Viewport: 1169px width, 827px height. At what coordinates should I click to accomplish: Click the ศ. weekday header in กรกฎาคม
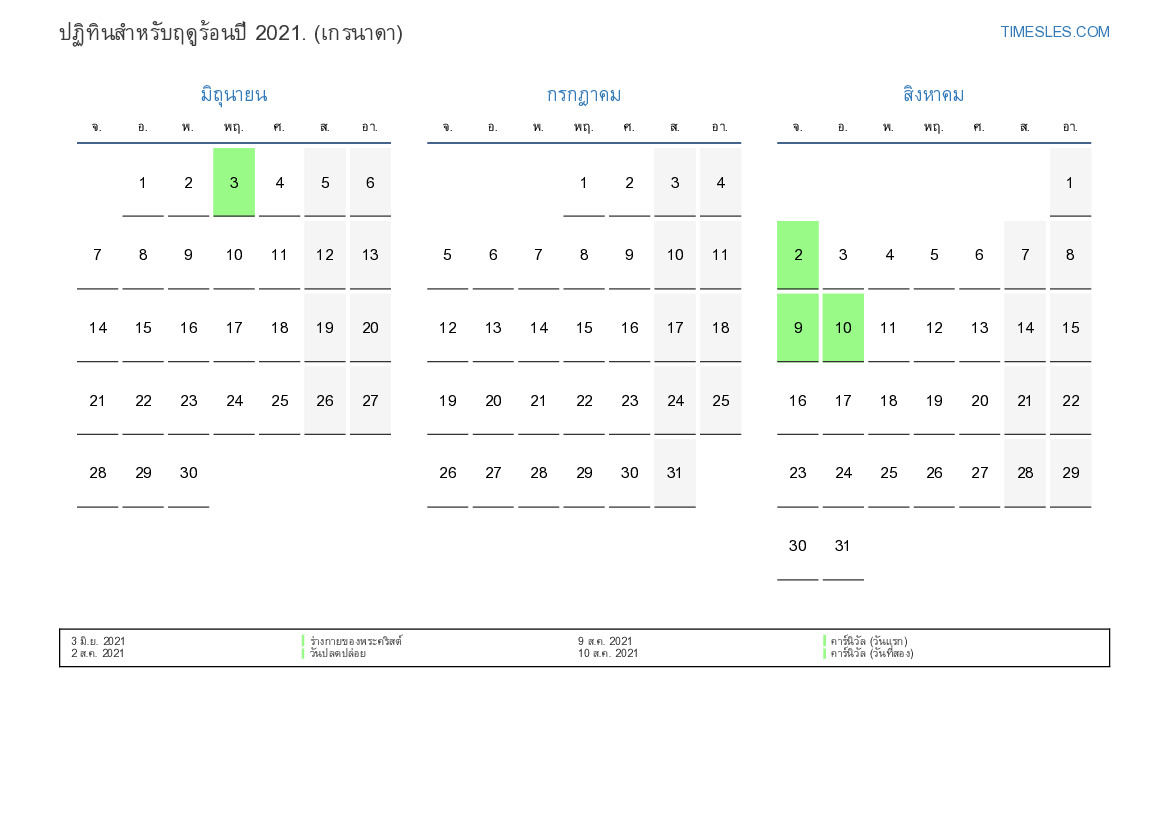click(x=629, y=128)
